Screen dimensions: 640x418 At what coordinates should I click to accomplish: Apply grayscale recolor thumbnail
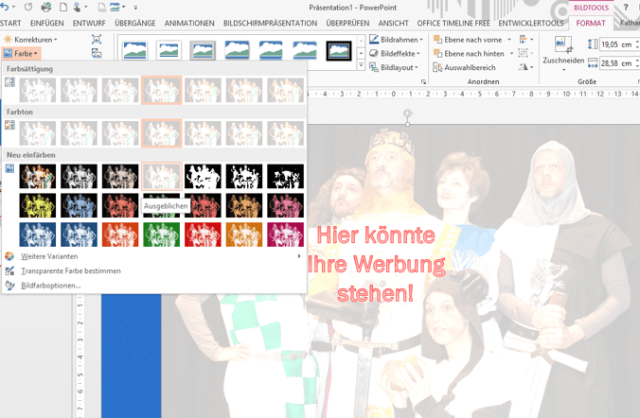tap(79, 176)
